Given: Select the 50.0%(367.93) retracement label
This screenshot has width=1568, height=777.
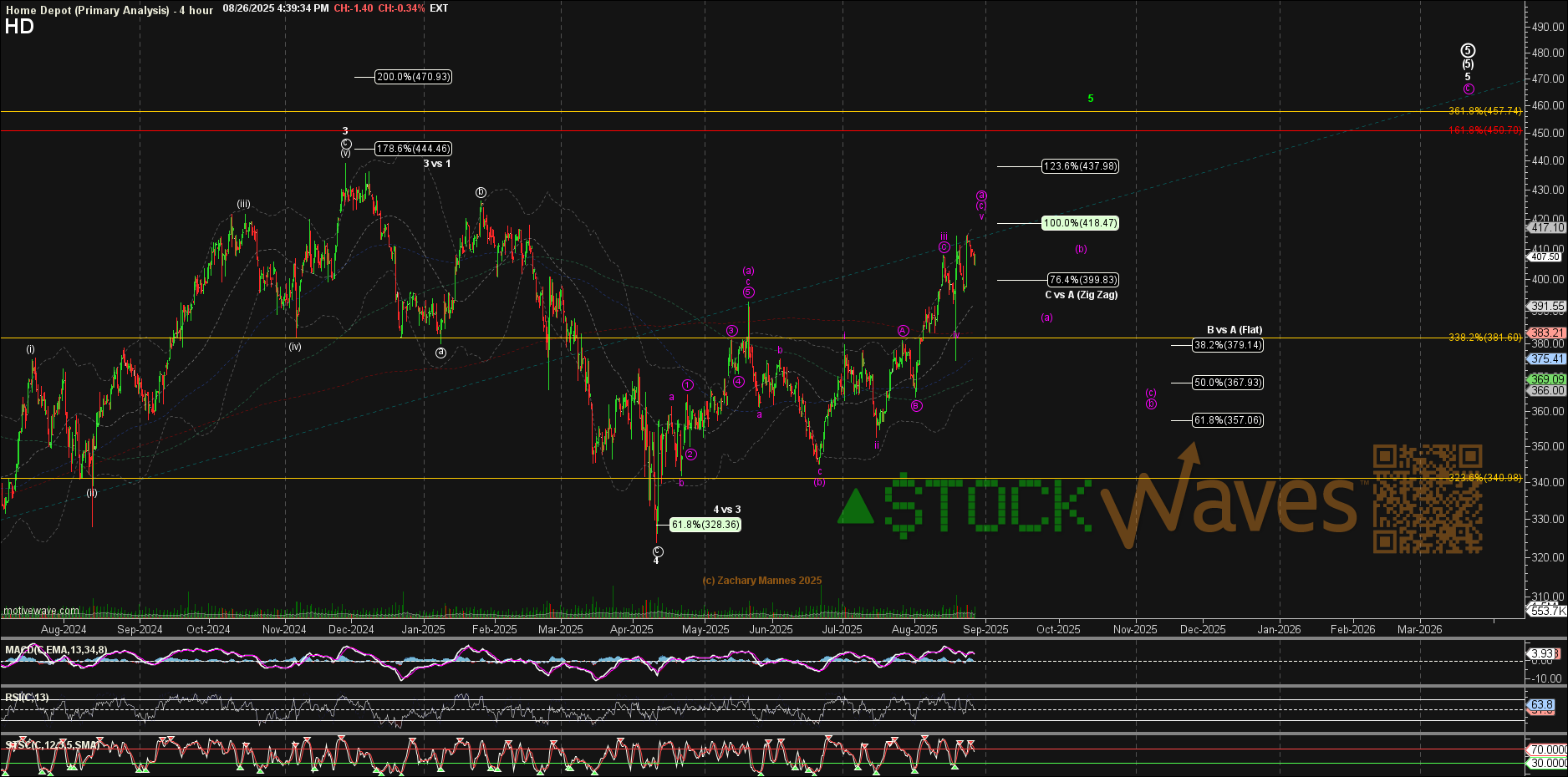Looking at the screenshot, I should (1228, 383).
